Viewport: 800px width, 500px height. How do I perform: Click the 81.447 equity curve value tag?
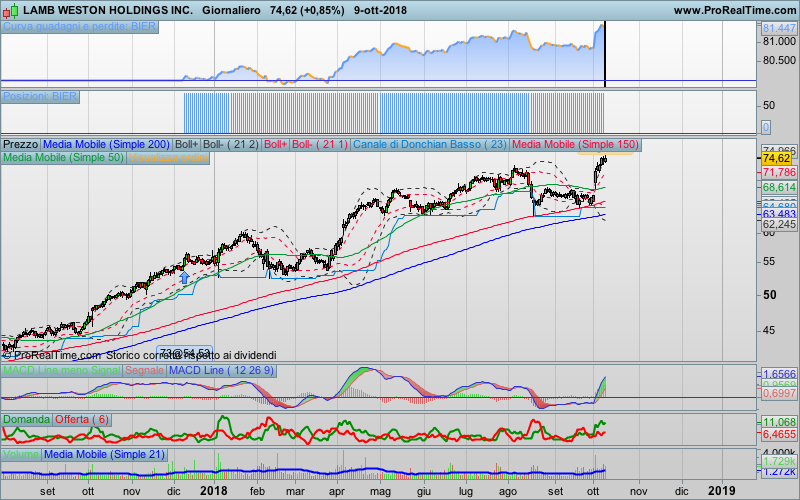pos(779,29)
